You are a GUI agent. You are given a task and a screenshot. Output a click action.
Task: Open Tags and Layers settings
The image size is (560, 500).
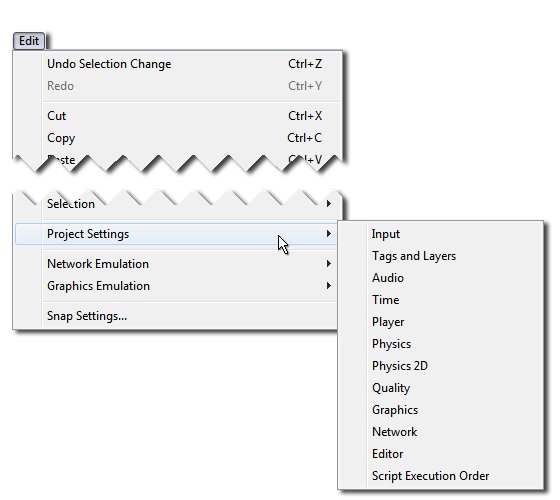pyautogui.click(x=440, y=256)
